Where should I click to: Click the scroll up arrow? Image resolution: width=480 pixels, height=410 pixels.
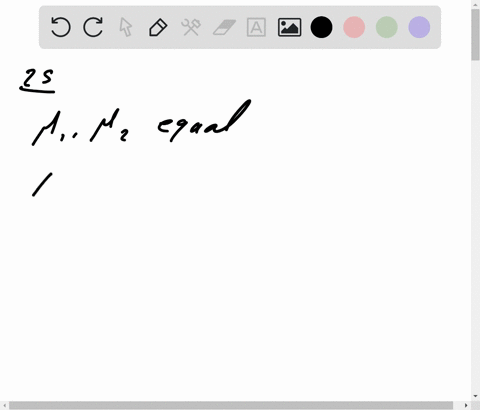coord(475,4)
